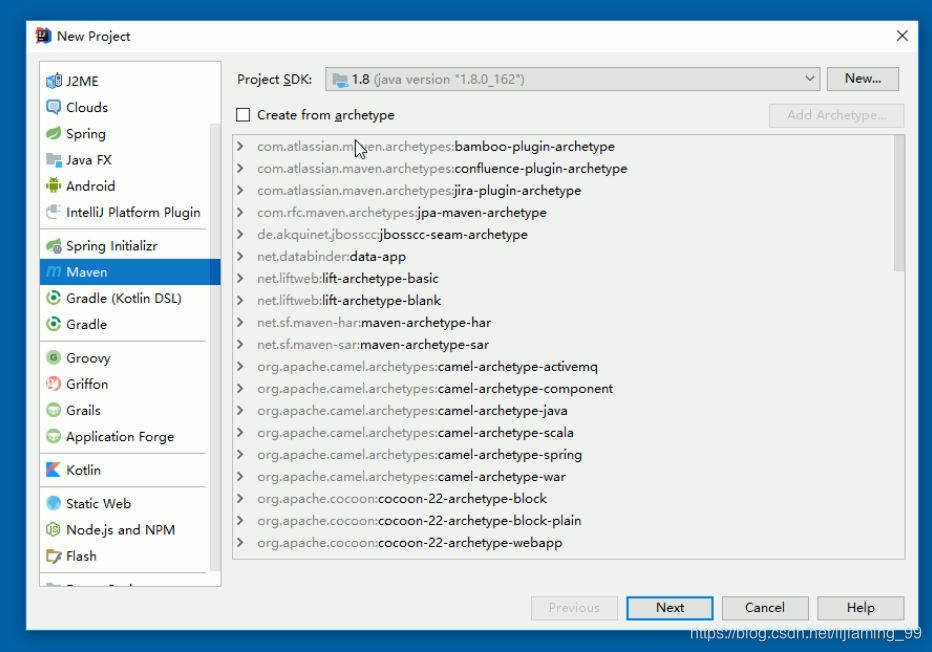932x652 pixels.
Task: Choose the Kotlin project type label
Action: tap(83, 470)
